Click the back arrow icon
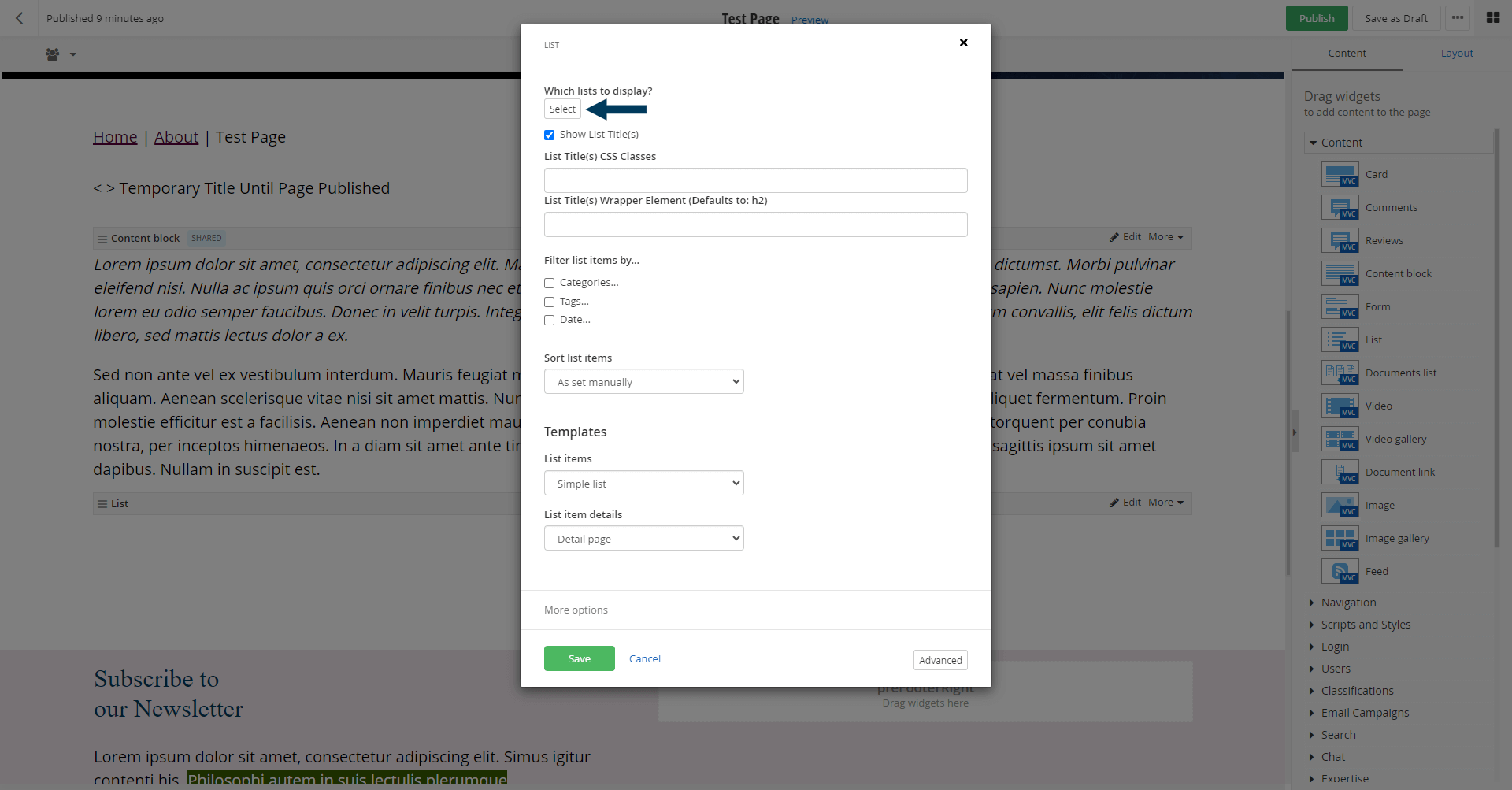 (x=20, y=18)
